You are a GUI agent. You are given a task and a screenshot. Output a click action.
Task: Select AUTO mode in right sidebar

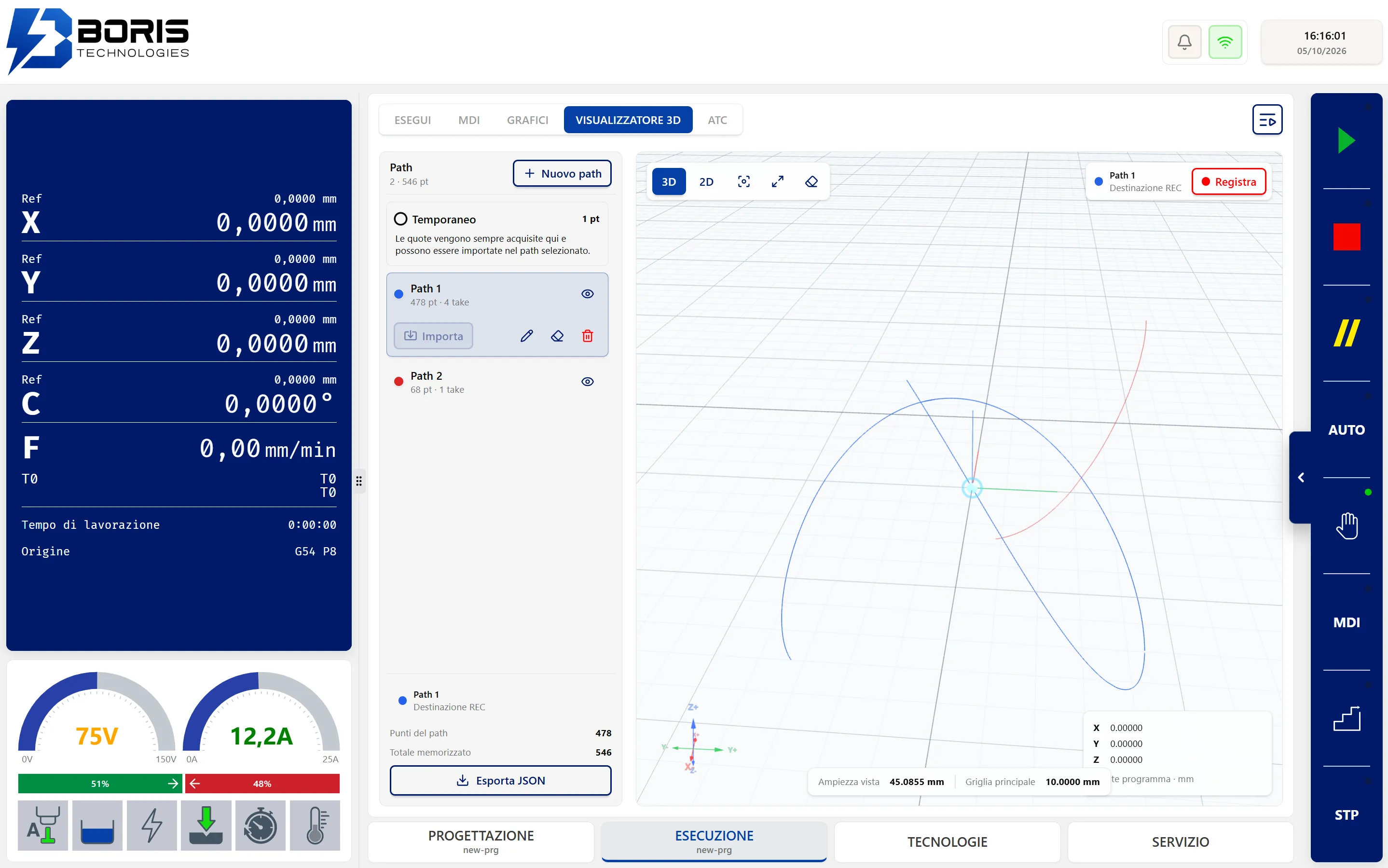pyautogui.click(x=1346, y=429)
